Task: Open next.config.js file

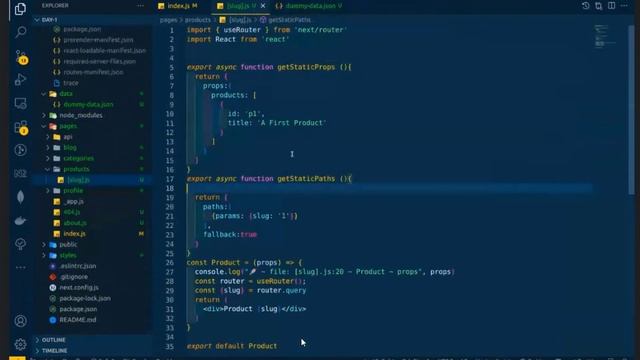Action: click(x=79, y=287)
